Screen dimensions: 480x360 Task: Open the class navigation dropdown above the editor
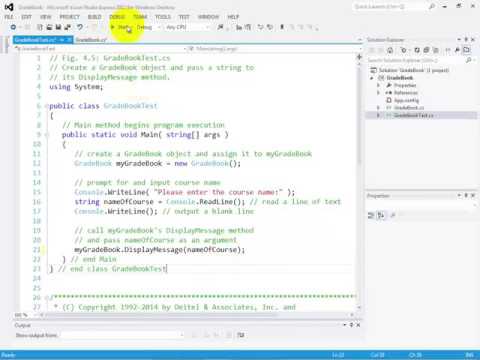pos(101,49)
